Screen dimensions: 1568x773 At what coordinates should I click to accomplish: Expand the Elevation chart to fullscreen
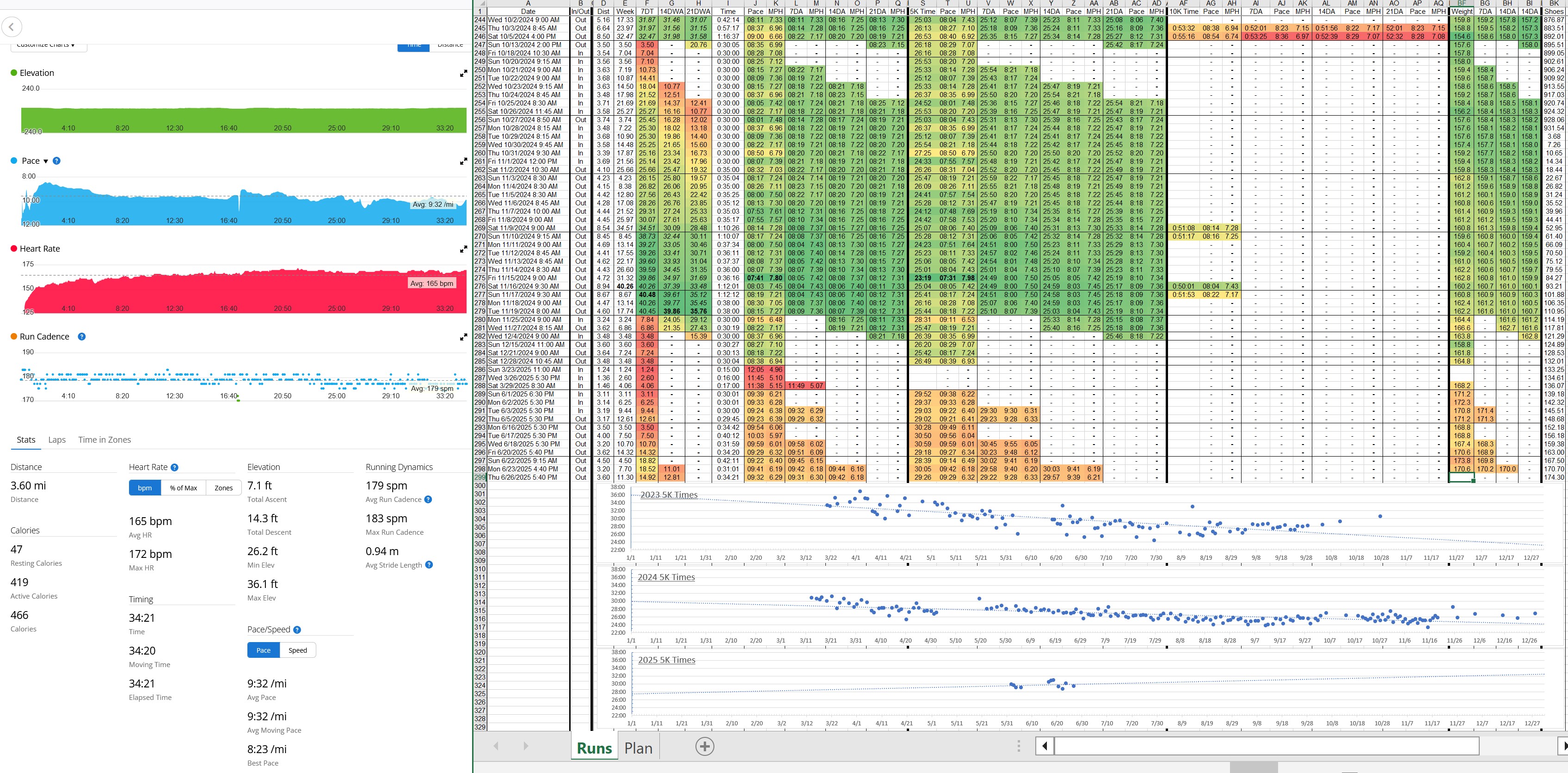click(x=463, y=73)
